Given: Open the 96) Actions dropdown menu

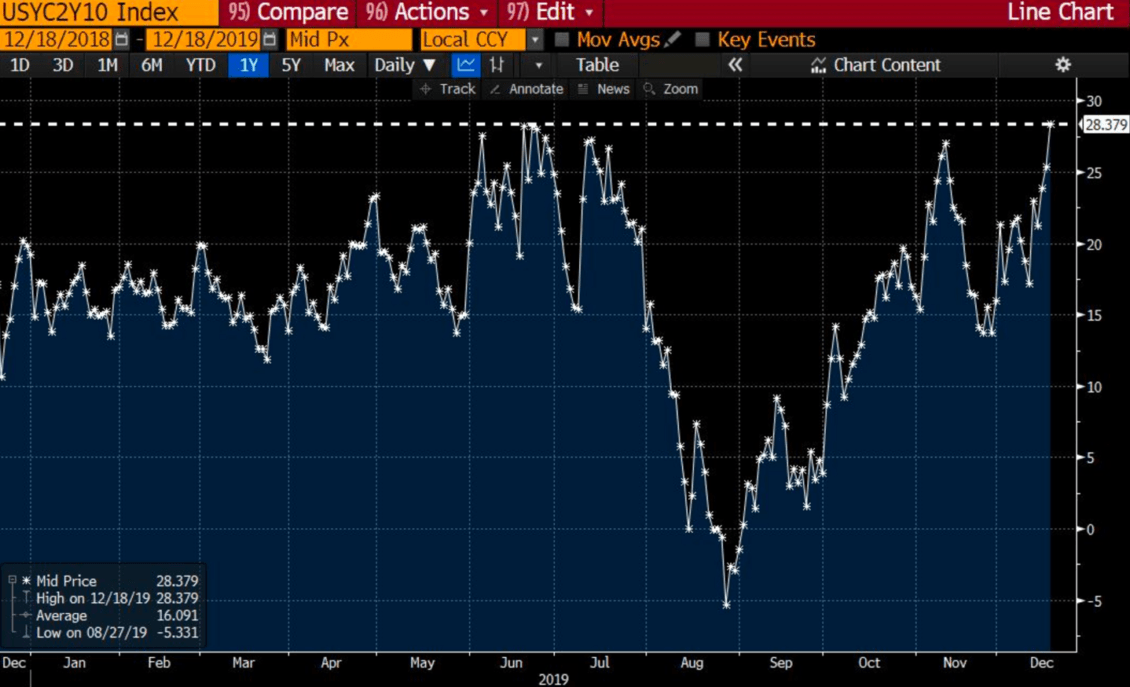Looking at the screenshot, I should (x=427, y=12).
